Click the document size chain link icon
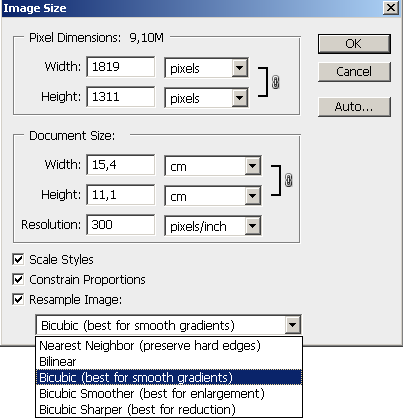 [289, 180]
